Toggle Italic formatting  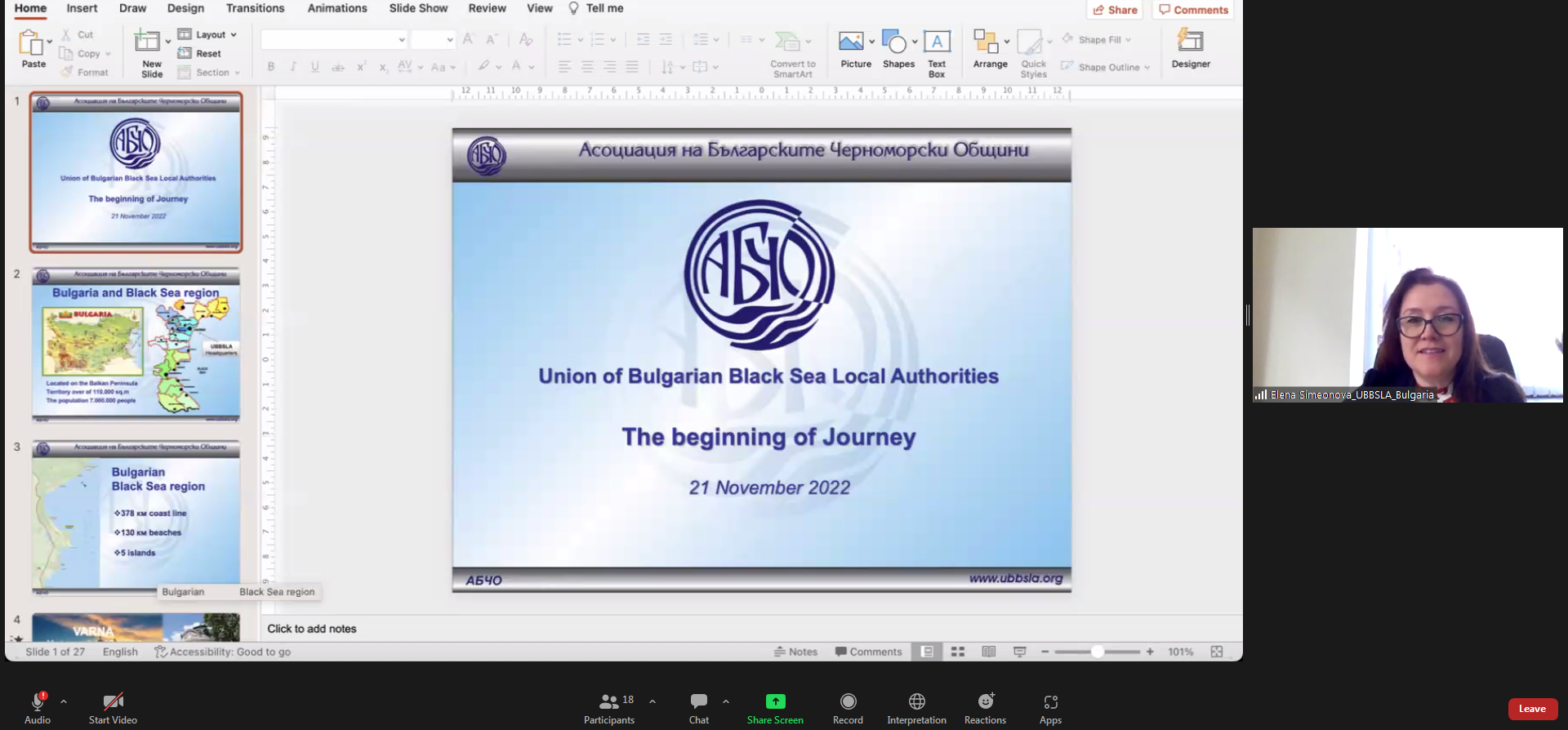[x=292, y=67]
